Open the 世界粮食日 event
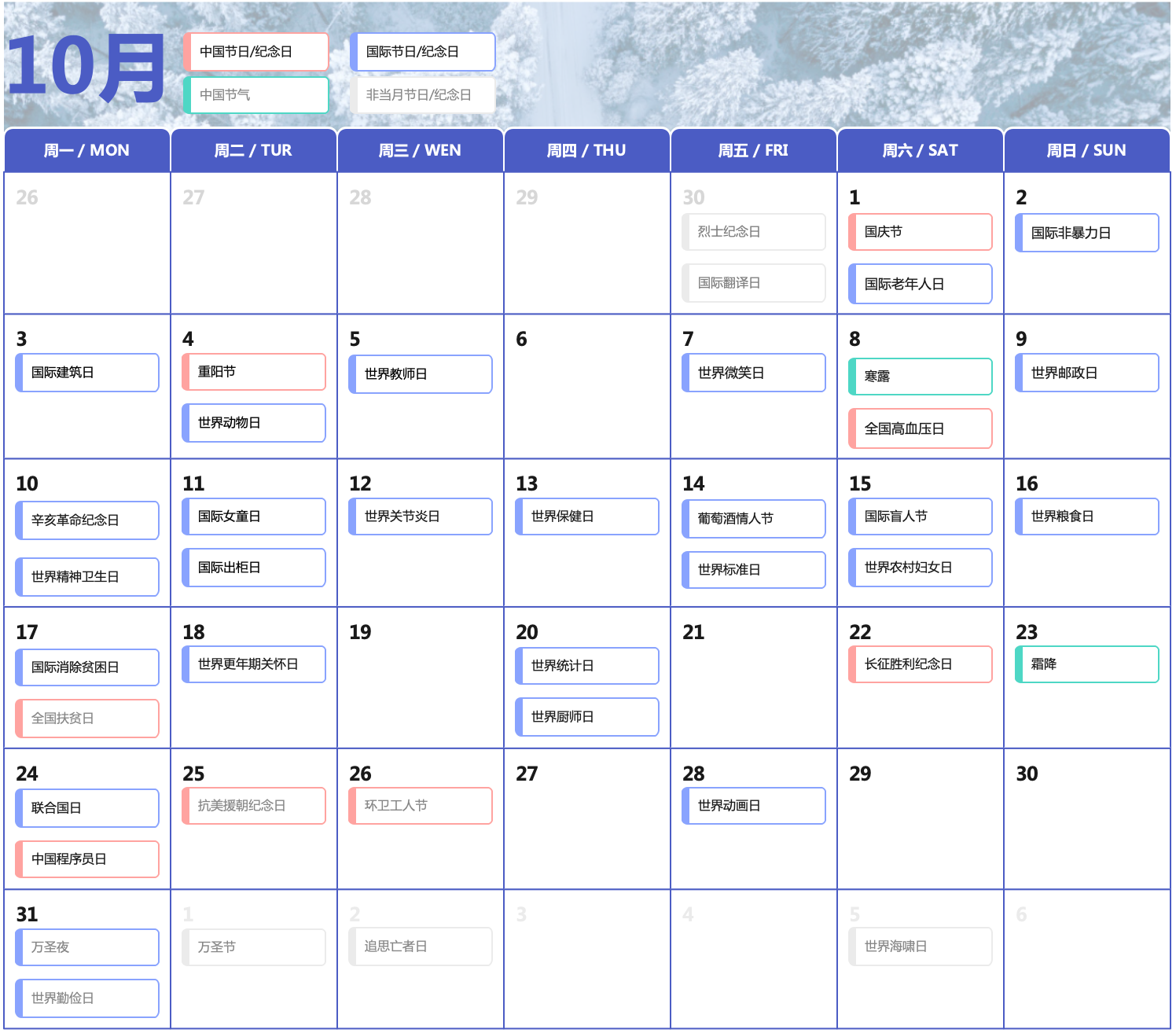The height and width of the screenshot is (1033, 1176). coord(1087,516)
